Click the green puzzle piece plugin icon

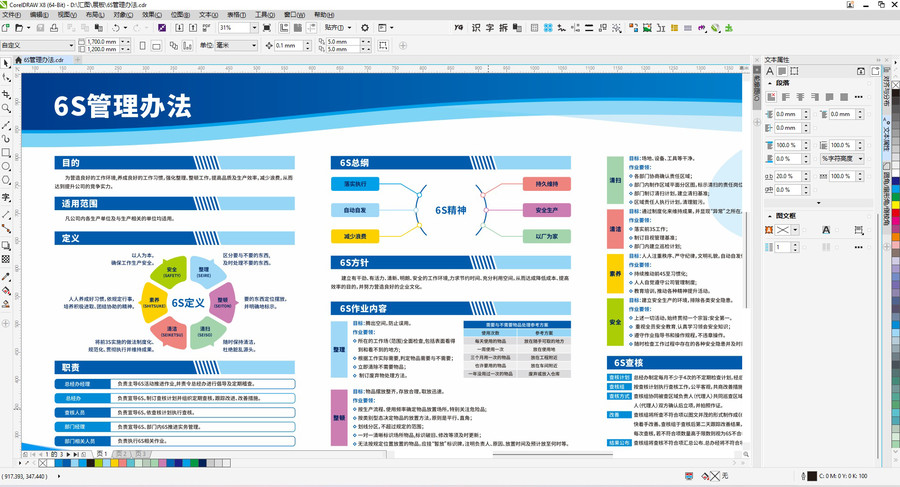(x=729, y=28)
